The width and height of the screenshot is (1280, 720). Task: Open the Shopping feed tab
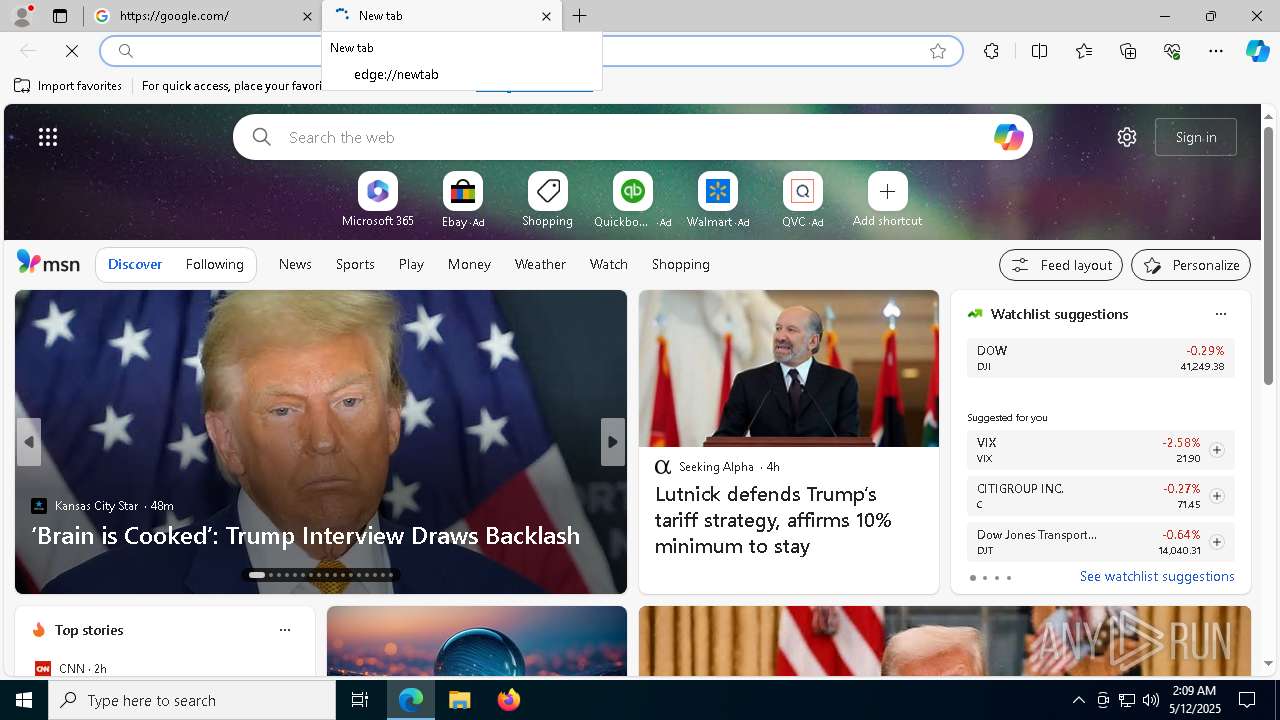[681, 265]
